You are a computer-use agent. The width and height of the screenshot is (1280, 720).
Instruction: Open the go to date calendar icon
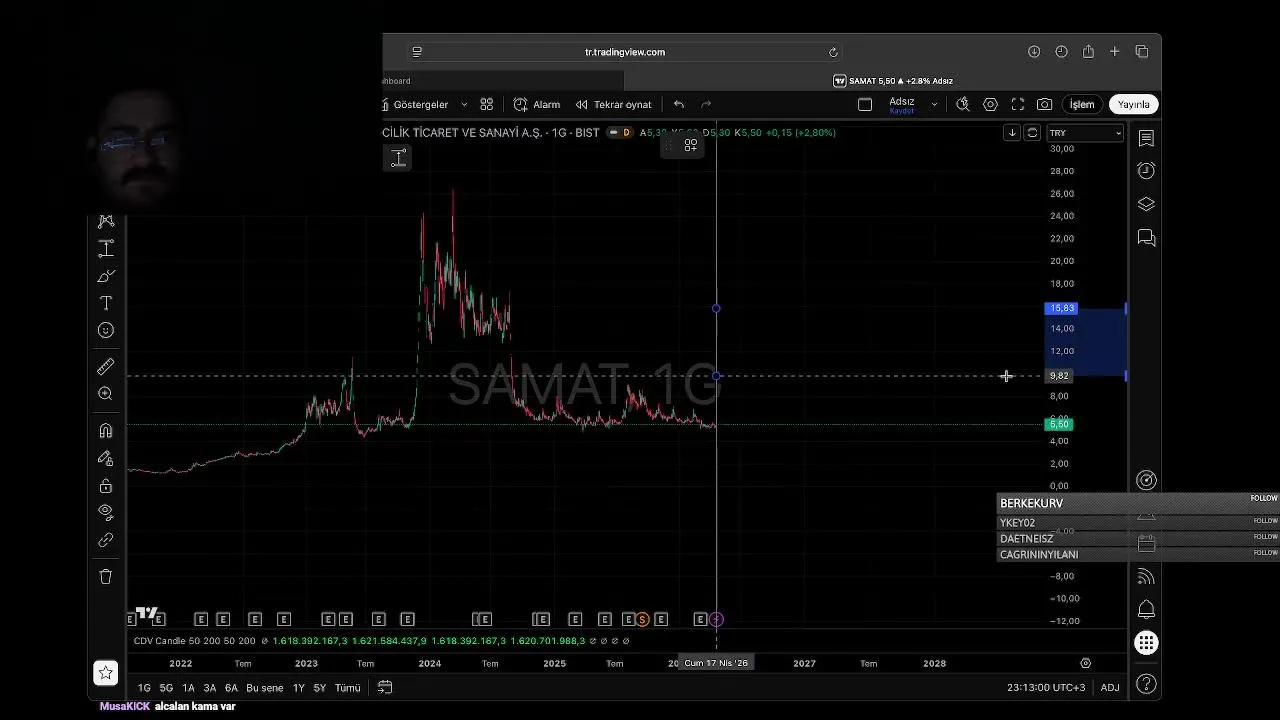tap(385, 688)
